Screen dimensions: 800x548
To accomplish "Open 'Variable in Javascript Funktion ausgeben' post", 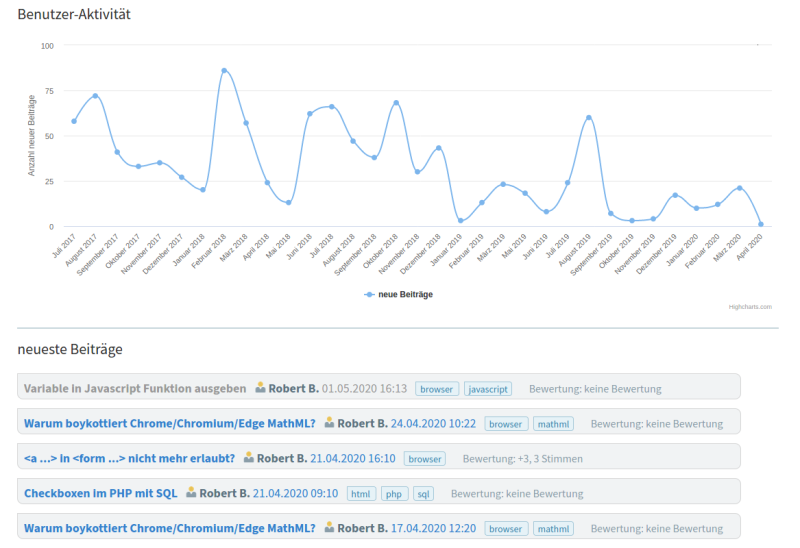I will 135,388.
